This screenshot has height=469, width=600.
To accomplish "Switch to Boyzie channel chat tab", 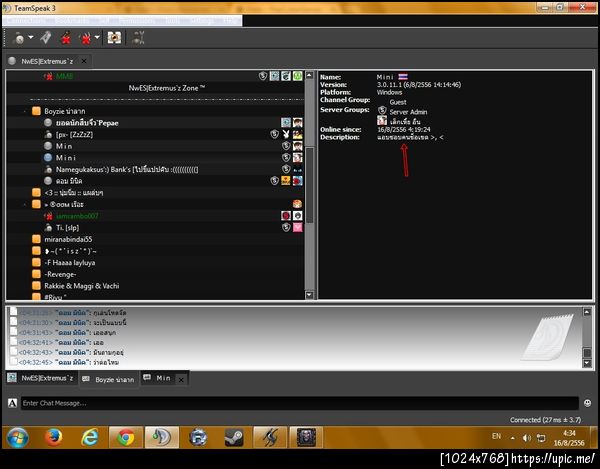I will click(109, 379).
